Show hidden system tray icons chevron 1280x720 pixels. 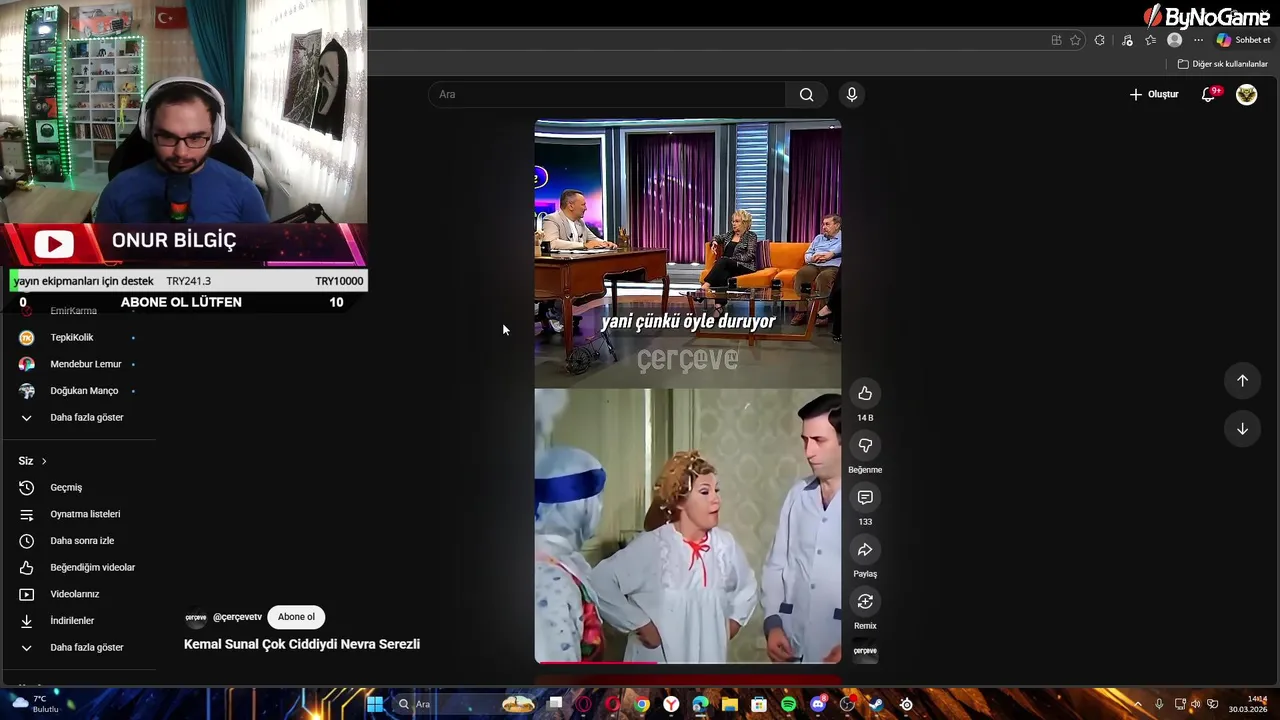[1137, 704]
